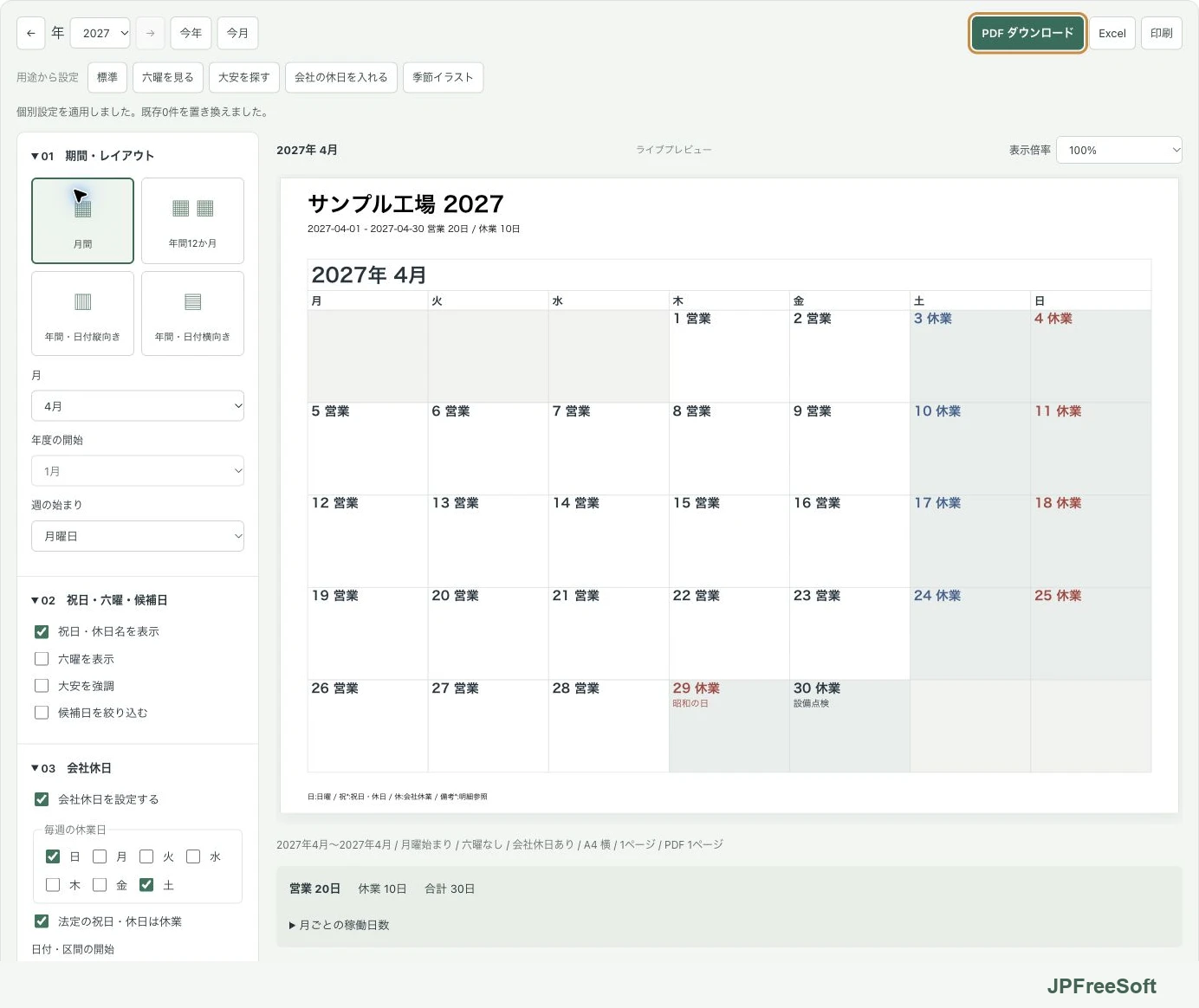The height and width of the screenshot is (1008, 1199).
Task: Go to previous year arrow
Action: tap(30, 33)
